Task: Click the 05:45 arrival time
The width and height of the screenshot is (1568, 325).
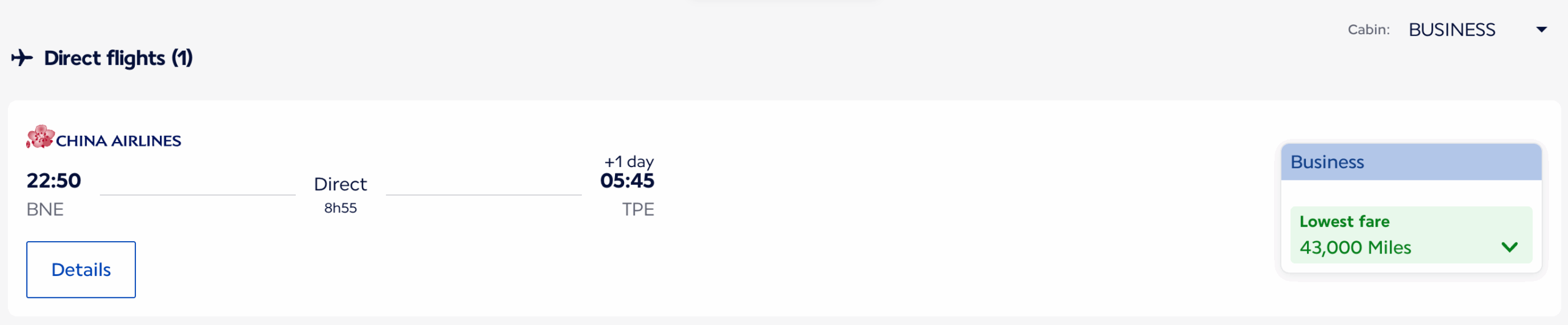Action: tap(627, 181)
